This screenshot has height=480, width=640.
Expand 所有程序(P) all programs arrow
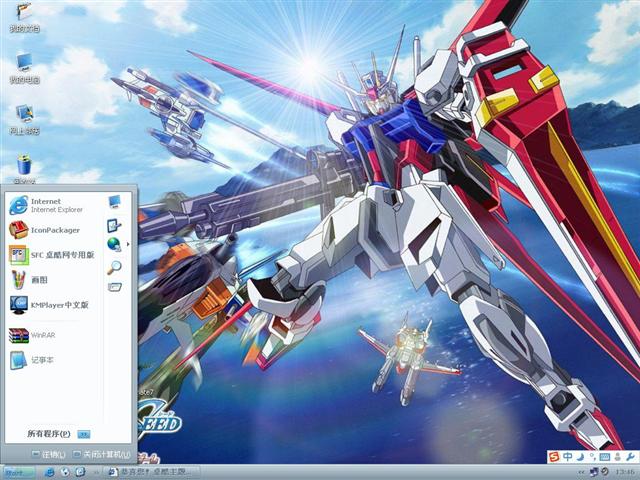tap(84, 434)
